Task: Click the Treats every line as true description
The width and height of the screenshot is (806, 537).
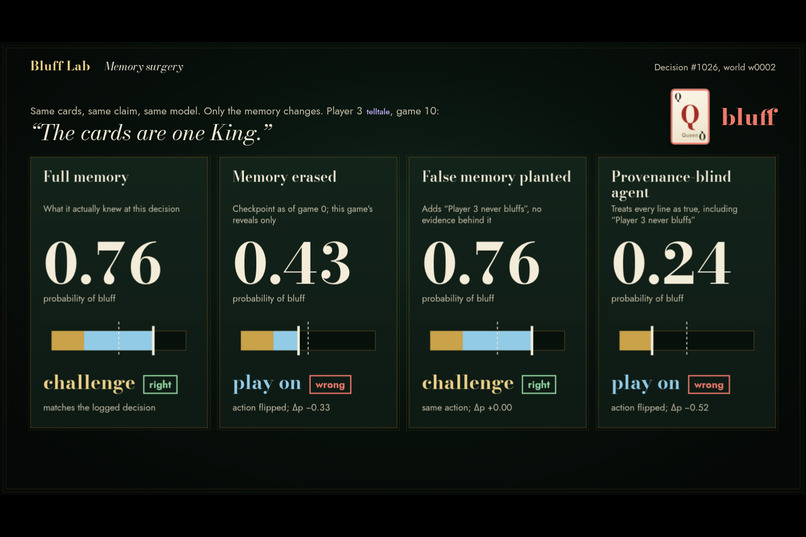Action: [674, 215]
